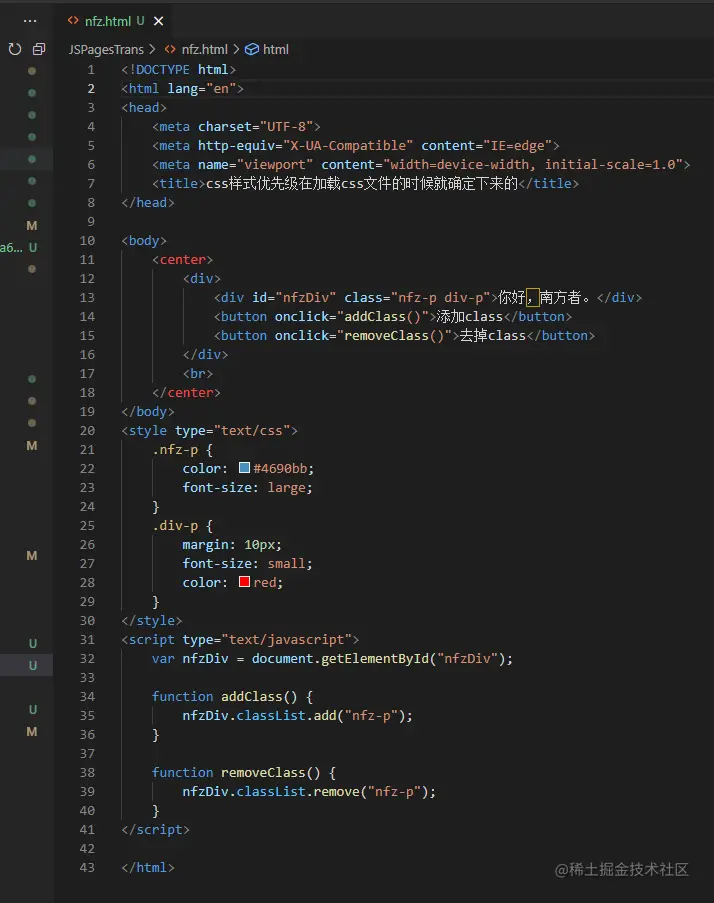Click the HTML file icon in the breadcrumb
The width and height of the screenshot is (714, 903).
point(170,50)
